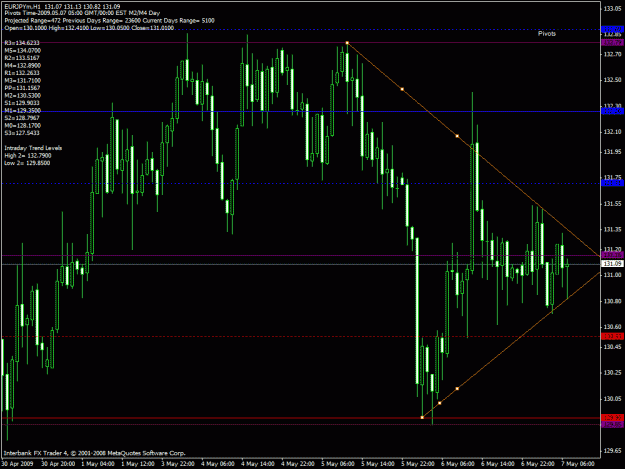Click the 132.50 price scale label
The width and height of the screenshot is (625, 469).
point(612,80)
